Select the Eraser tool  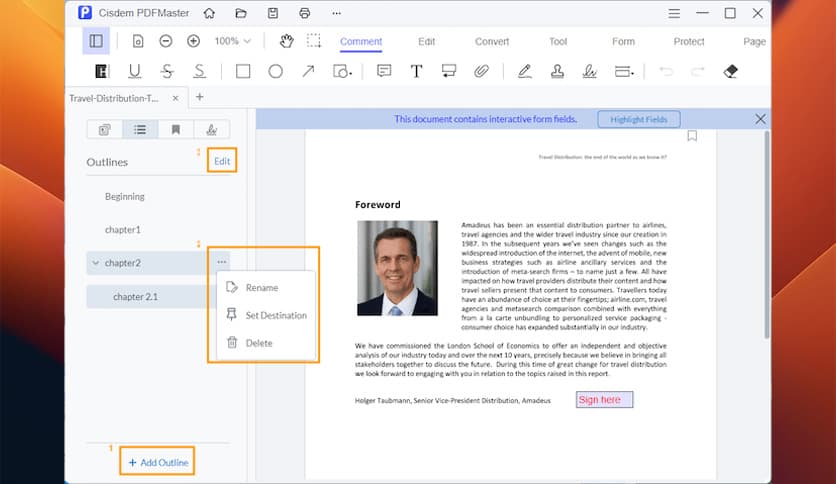click(x=730, y=71)
